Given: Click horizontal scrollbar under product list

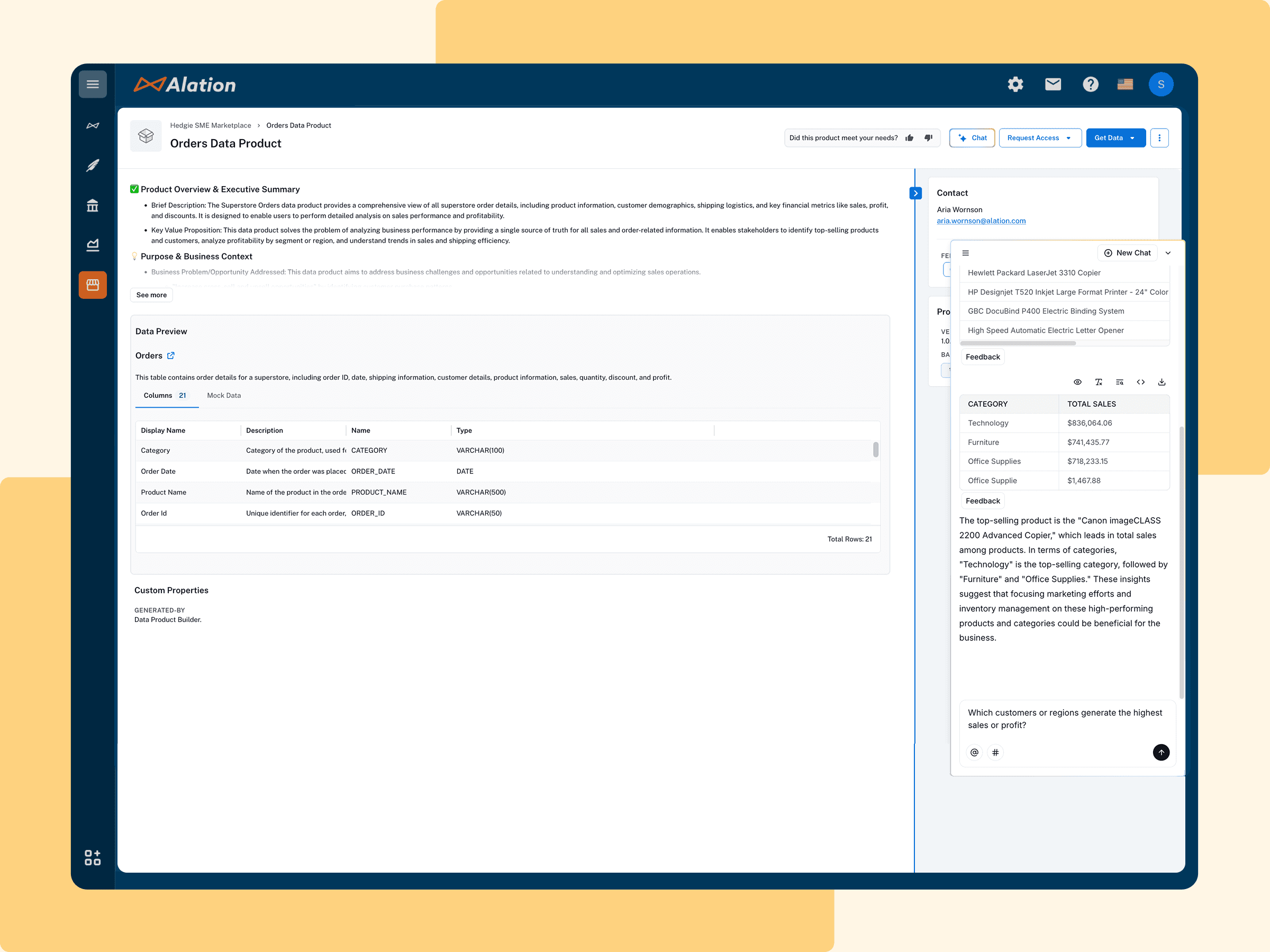Looking at the screenshot, I should click(1018, 343).
